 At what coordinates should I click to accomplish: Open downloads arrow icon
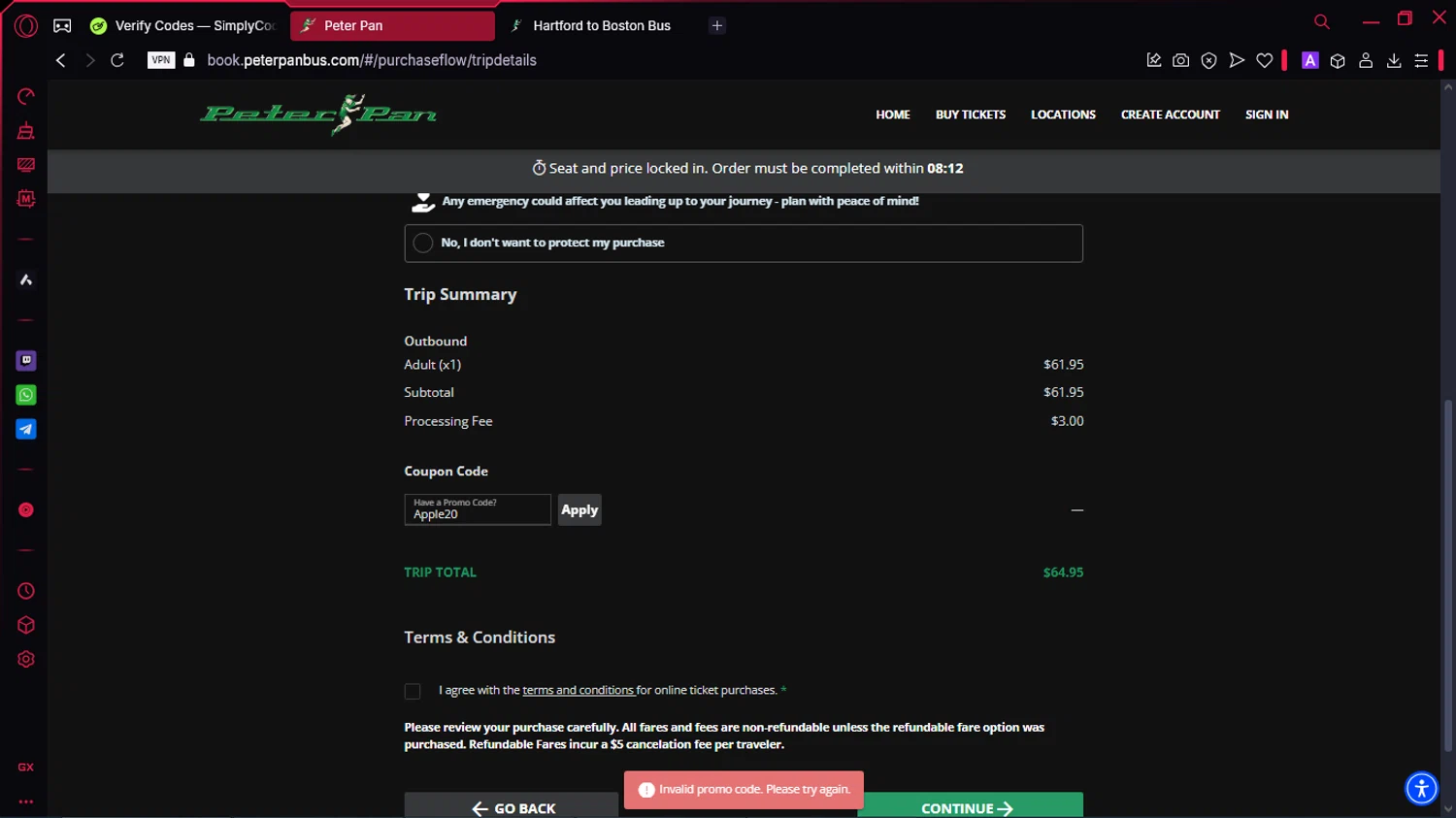[x=1394, y=60]
